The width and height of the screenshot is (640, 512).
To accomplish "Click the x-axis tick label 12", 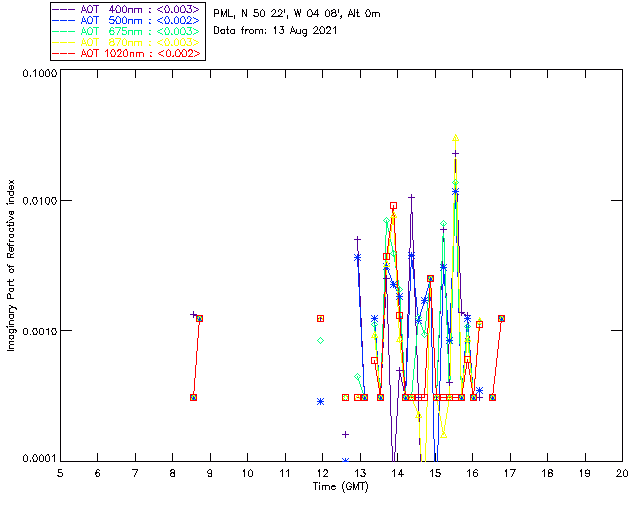I will (322, 473).
